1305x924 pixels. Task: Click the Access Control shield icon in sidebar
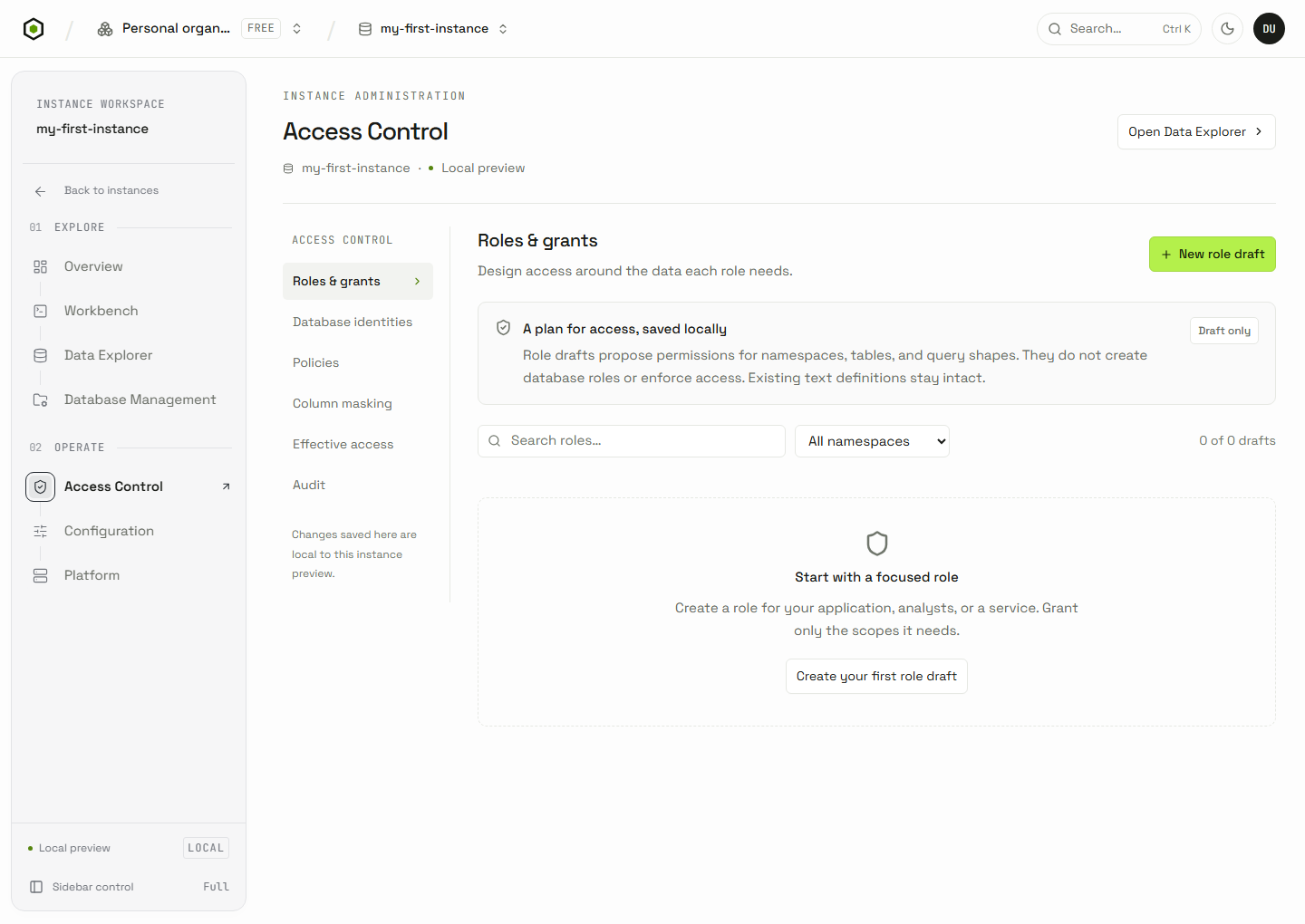point(41,486)
